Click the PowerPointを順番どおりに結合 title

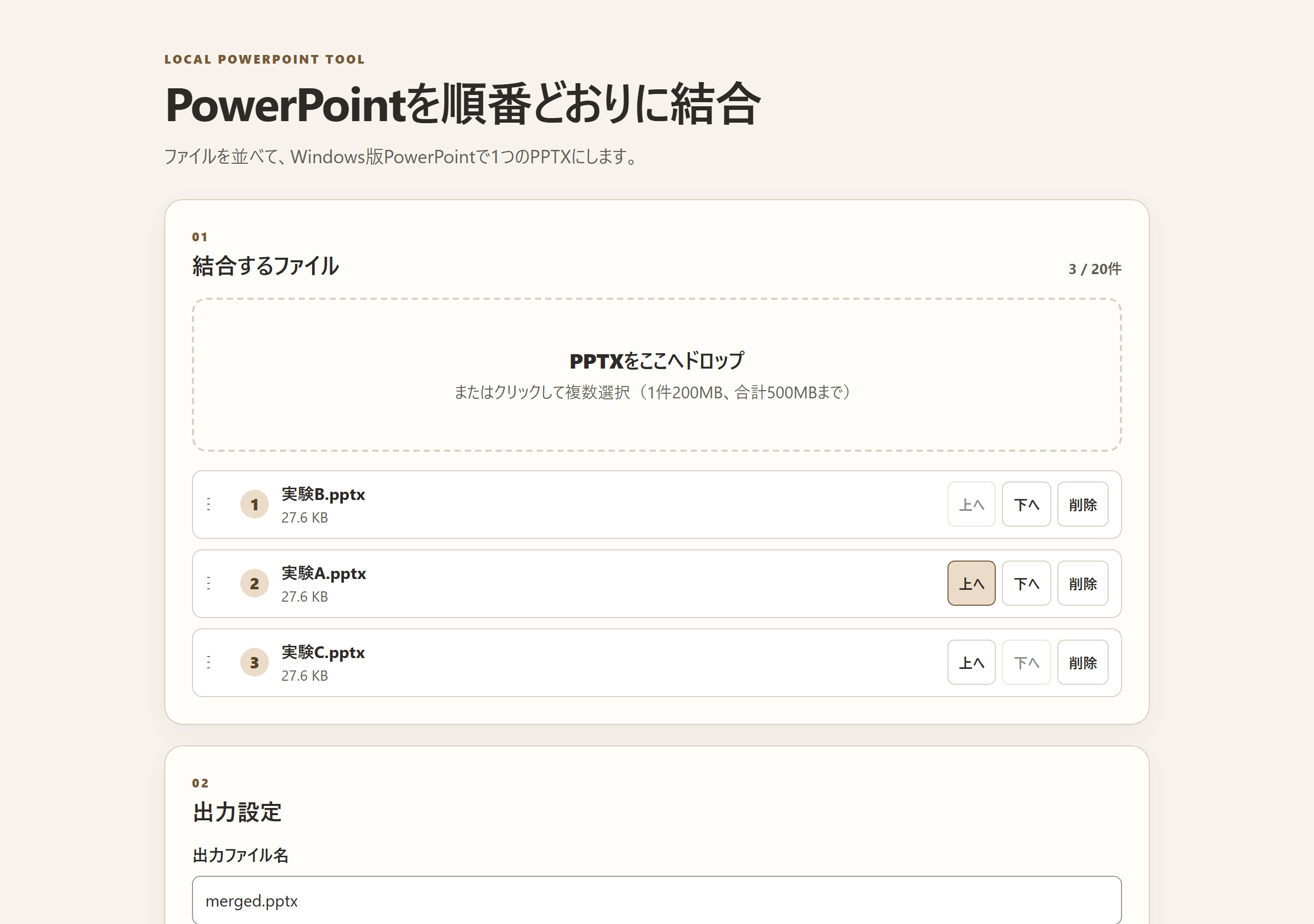pos(463,104)
